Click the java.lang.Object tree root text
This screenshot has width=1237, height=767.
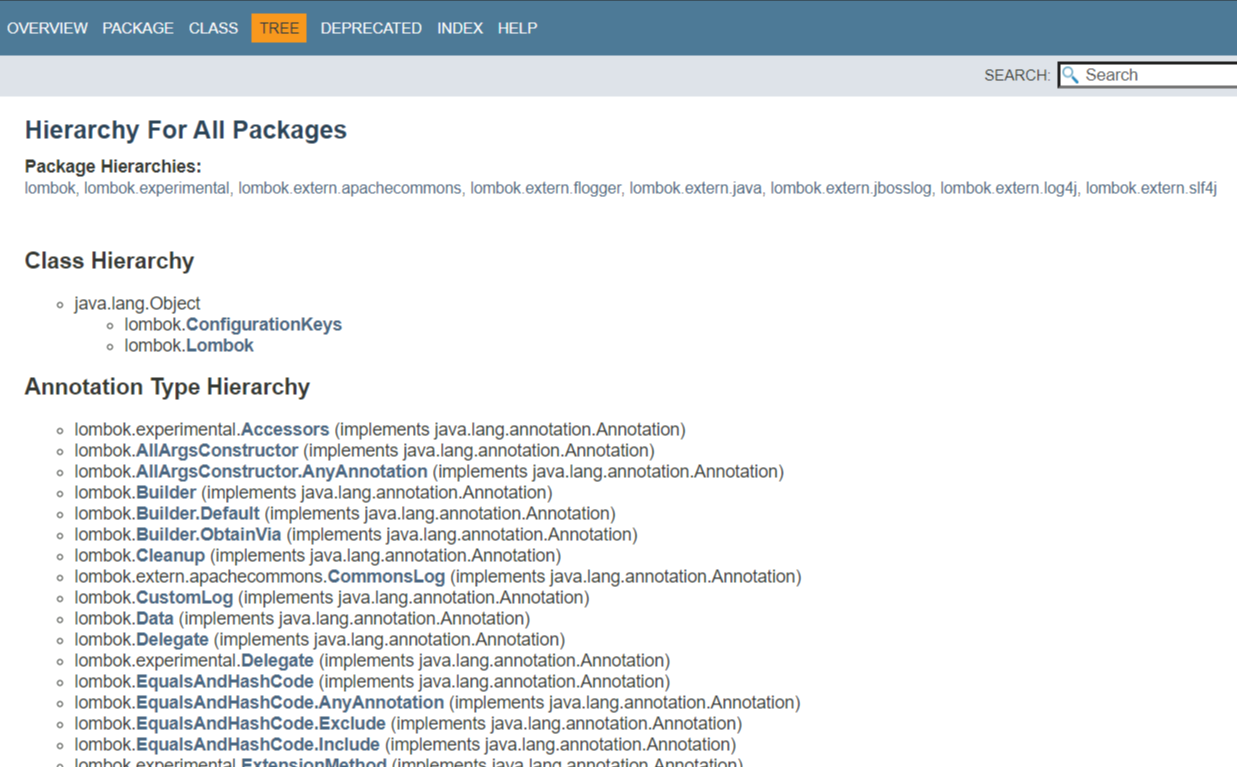click(137, 303)
